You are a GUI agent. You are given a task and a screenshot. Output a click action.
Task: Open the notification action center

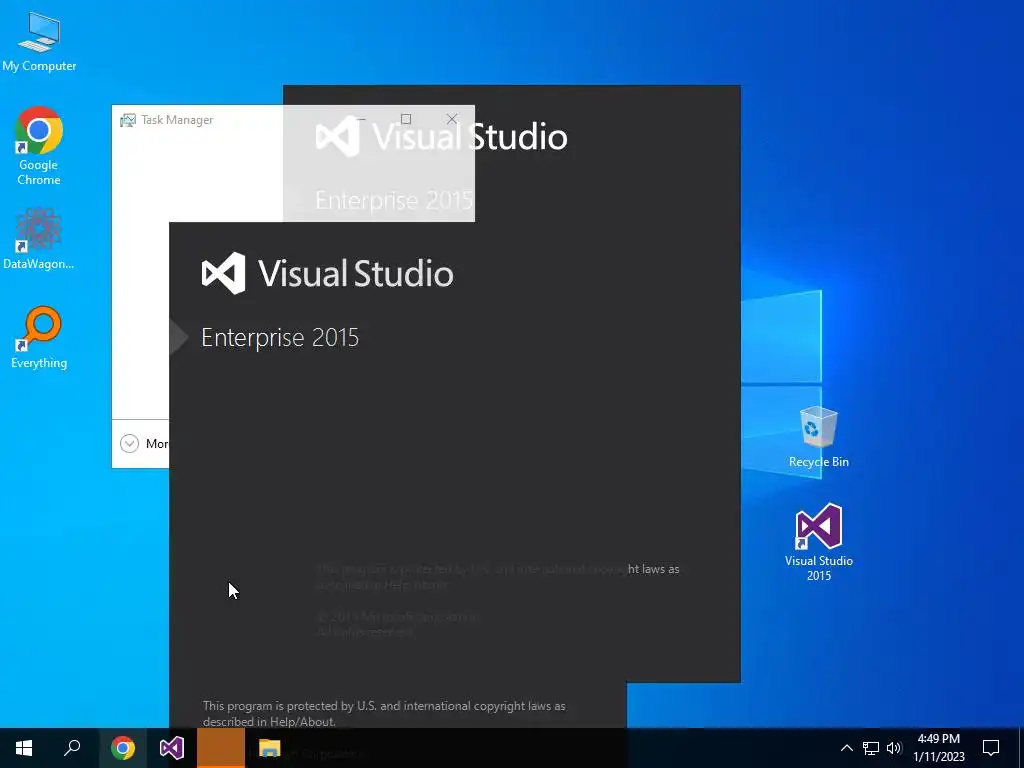(991, 748)
